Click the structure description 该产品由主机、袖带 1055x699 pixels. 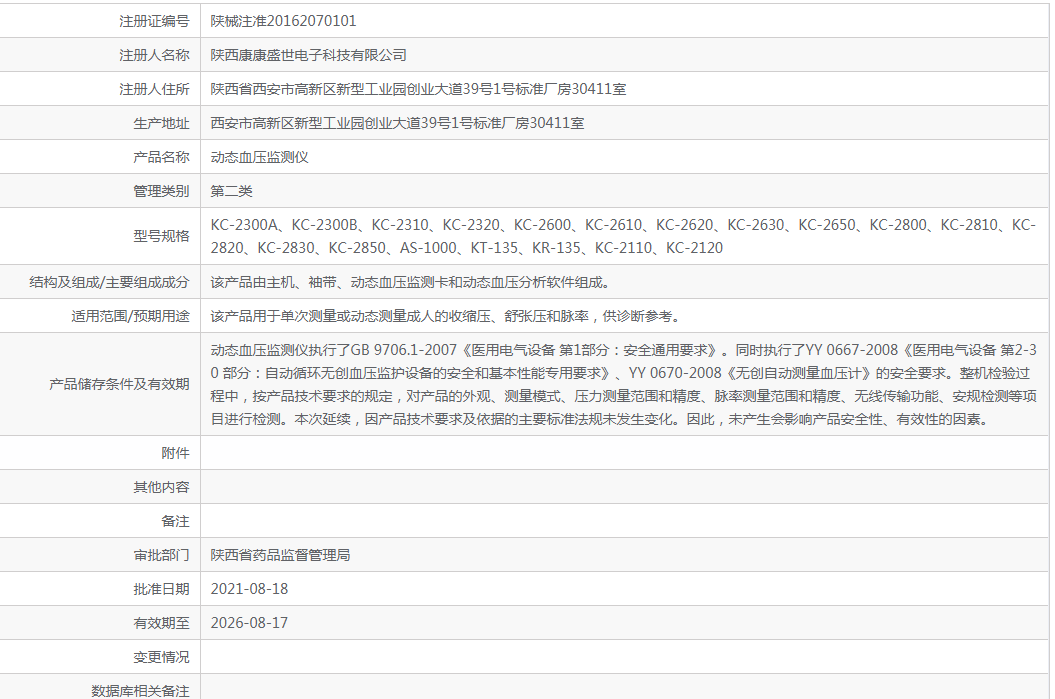[x=410, y=283]
